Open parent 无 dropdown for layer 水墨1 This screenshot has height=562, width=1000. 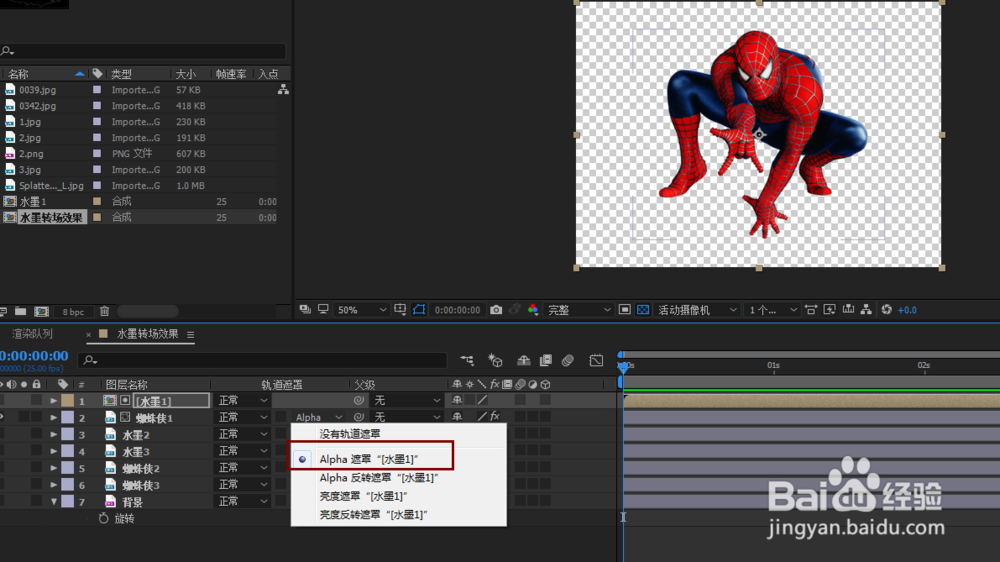coord(407,400)
